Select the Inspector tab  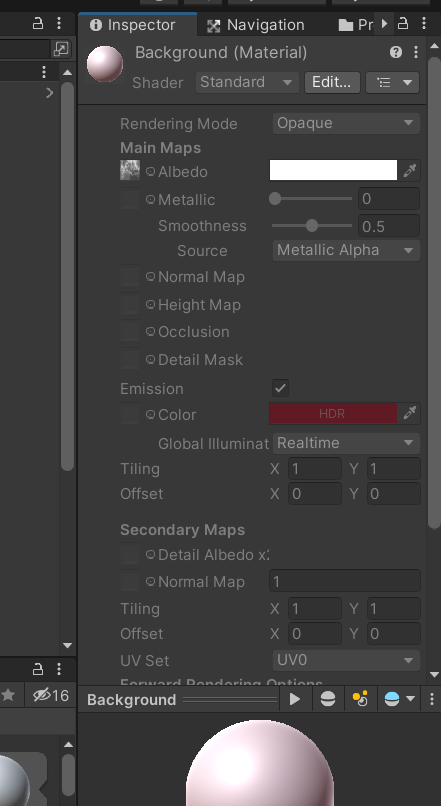point(133,25)
